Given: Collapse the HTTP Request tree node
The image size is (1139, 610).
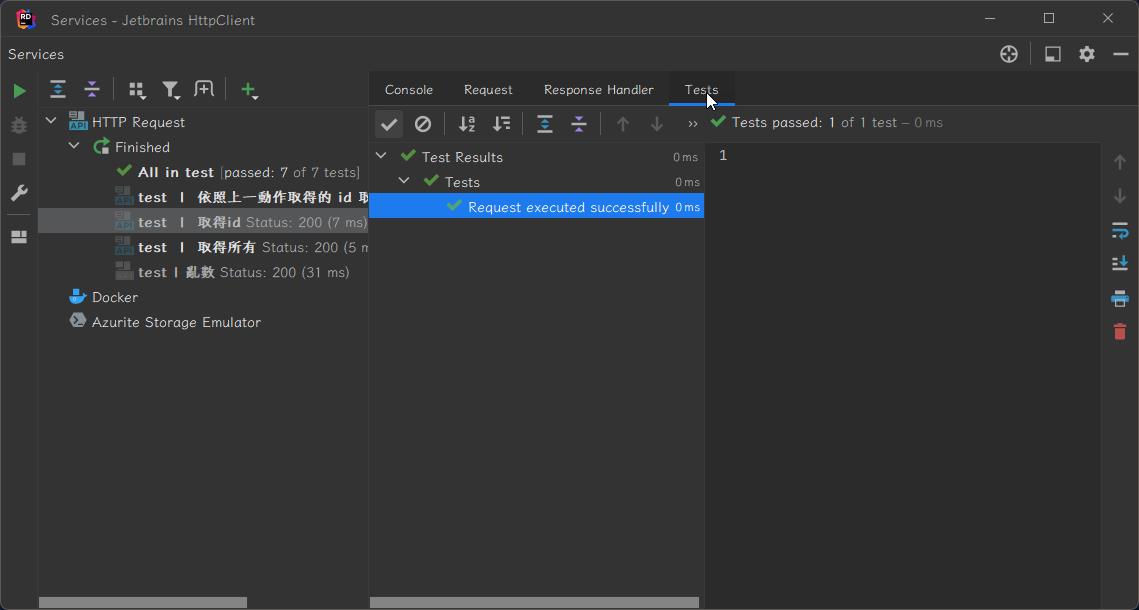Looking at the screenshot, I should [51, 121].
